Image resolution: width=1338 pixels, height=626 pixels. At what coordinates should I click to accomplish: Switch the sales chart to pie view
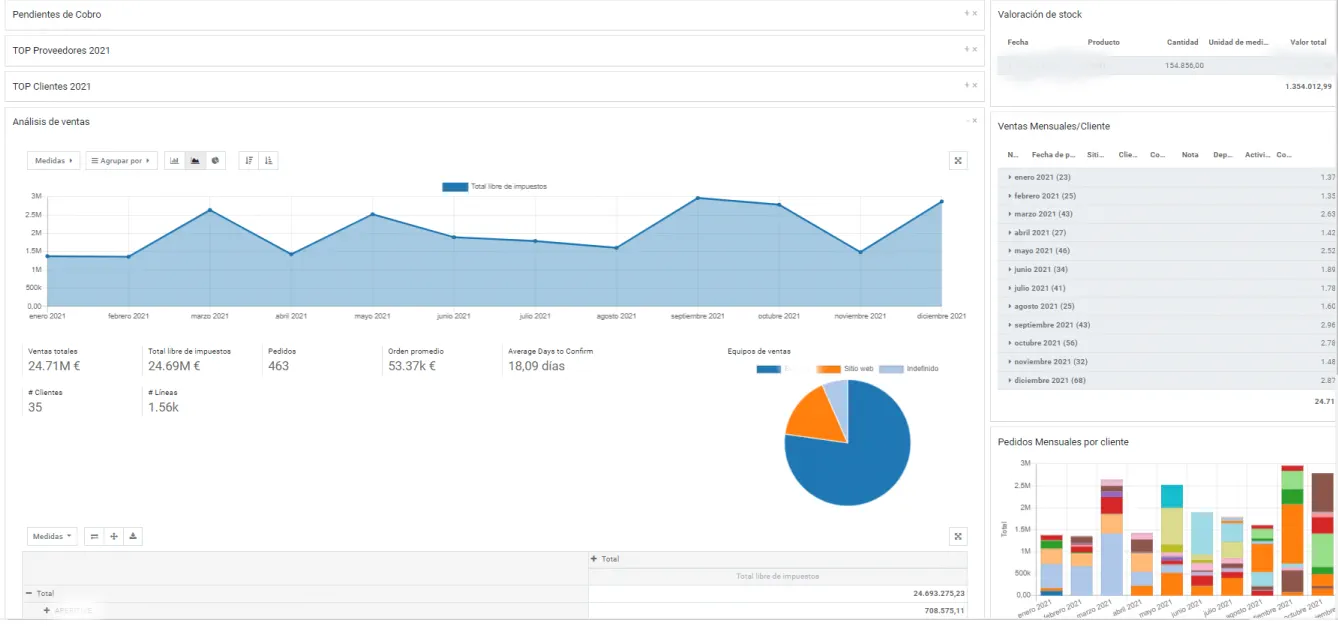point(216,160)
